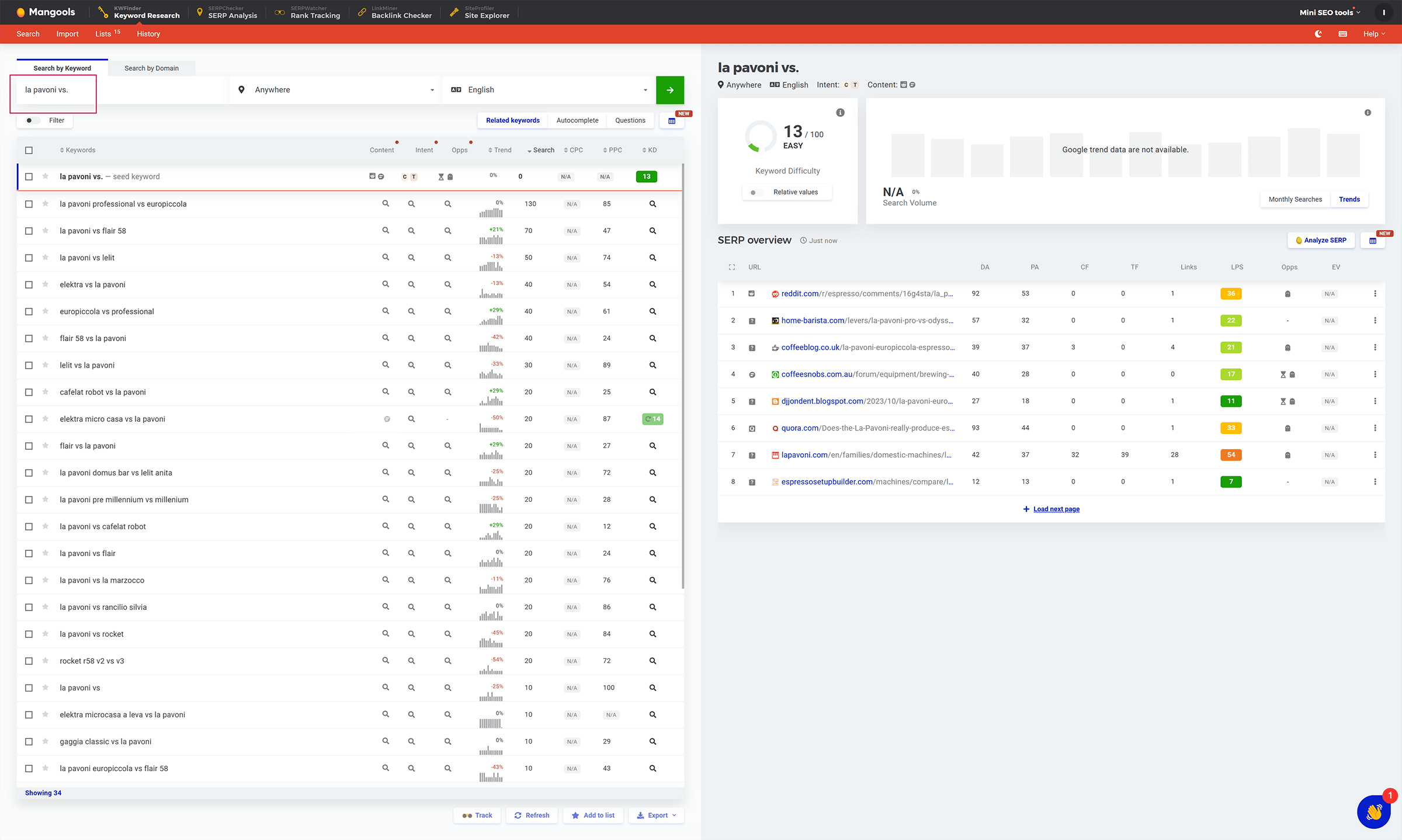Toggle the Filter switch
Viewport: 1402px width, 840px height.
(33, 120)
